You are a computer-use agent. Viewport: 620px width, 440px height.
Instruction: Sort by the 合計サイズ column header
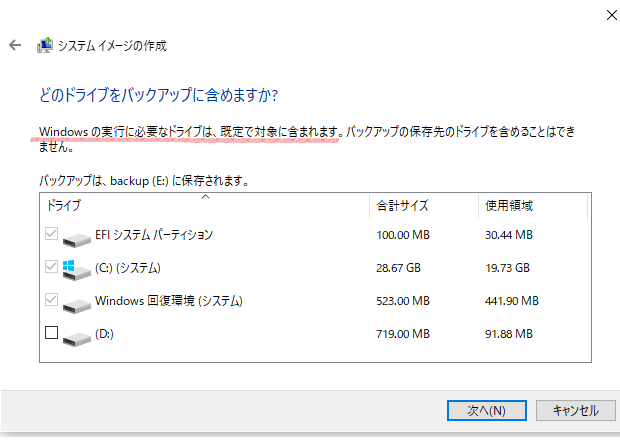(x=424, y=206)
